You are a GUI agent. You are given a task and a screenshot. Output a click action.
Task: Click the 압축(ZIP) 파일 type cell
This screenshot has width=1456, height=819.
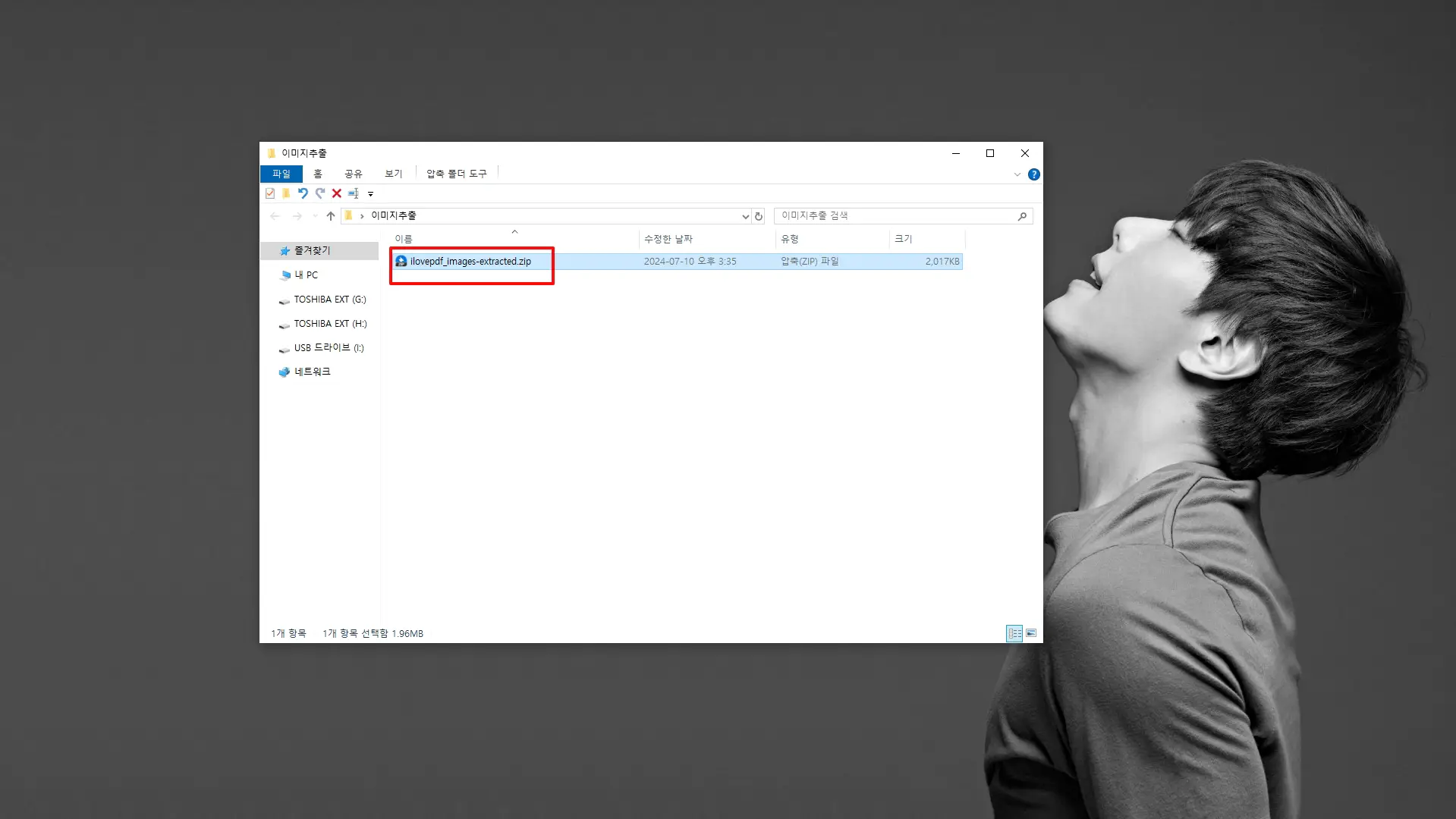coord(810,262)
